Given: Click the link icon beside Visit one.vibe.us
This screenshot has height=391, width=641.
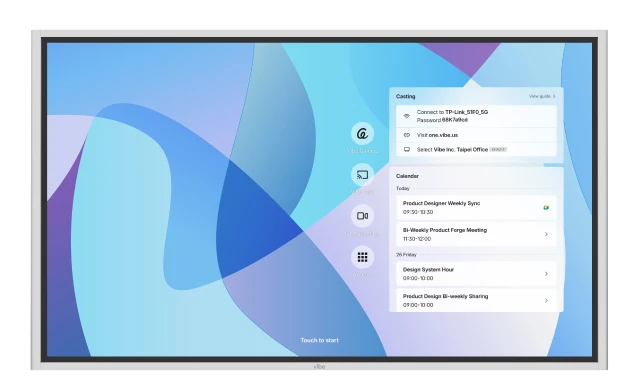Looking at the screenshot, I should 406,135.
